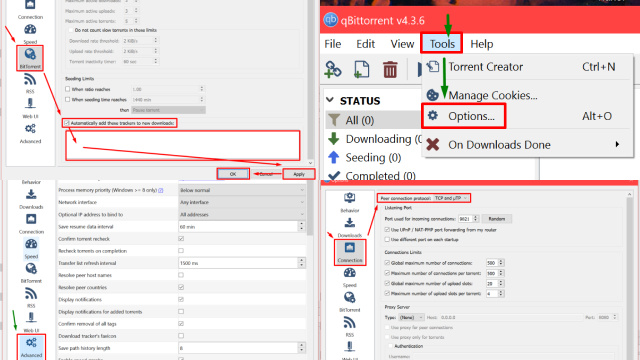Select highlighted Advanced icon in bottom-left sidebar
640x360 pixels.
[x=31, y=343]
